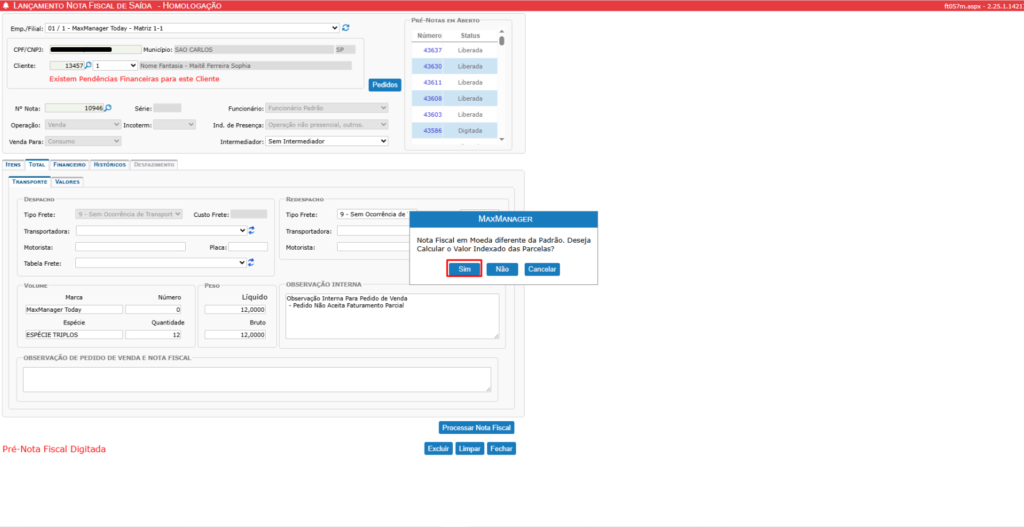Go to the Históricos tab
The image size is (1024, 527).
click(x=109, y=164)
